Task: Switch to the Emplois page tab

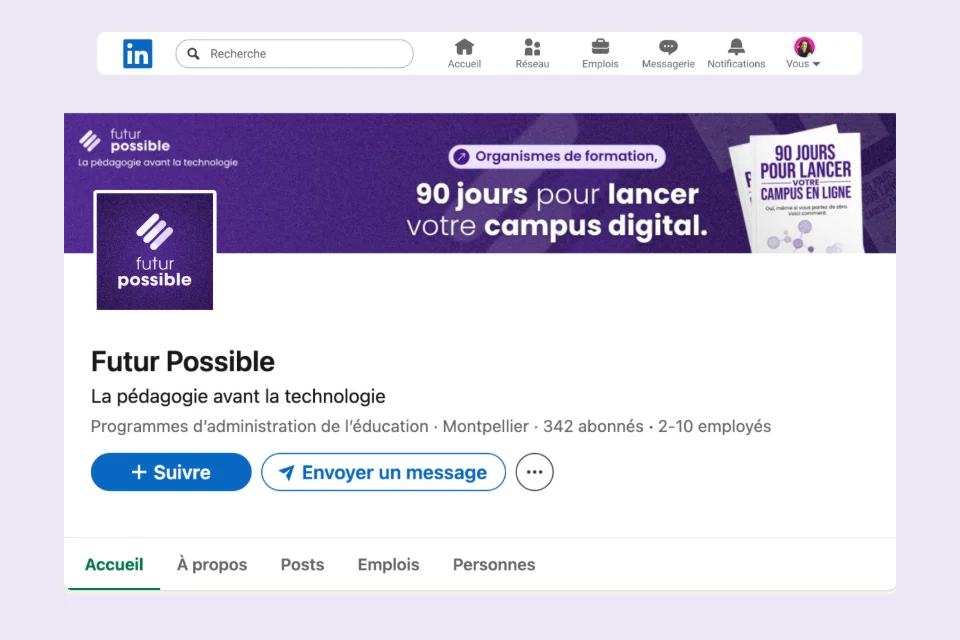Action: [x=388, y=565]
